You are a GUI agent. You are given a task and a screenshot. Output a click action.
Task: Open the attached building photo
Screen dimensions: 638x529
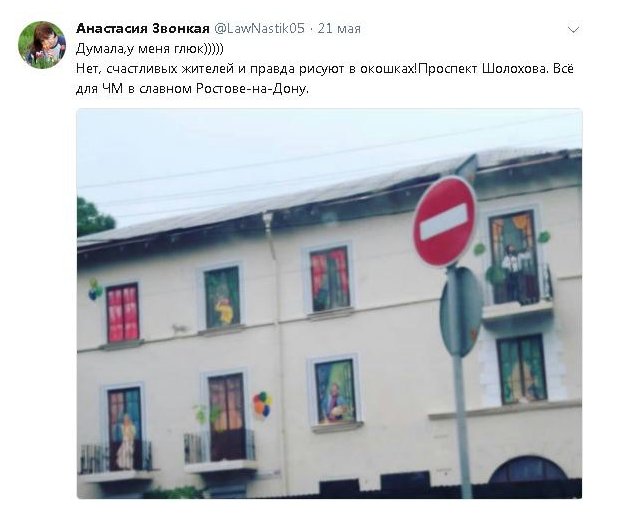pyautogui.click(x=329, y=304)
